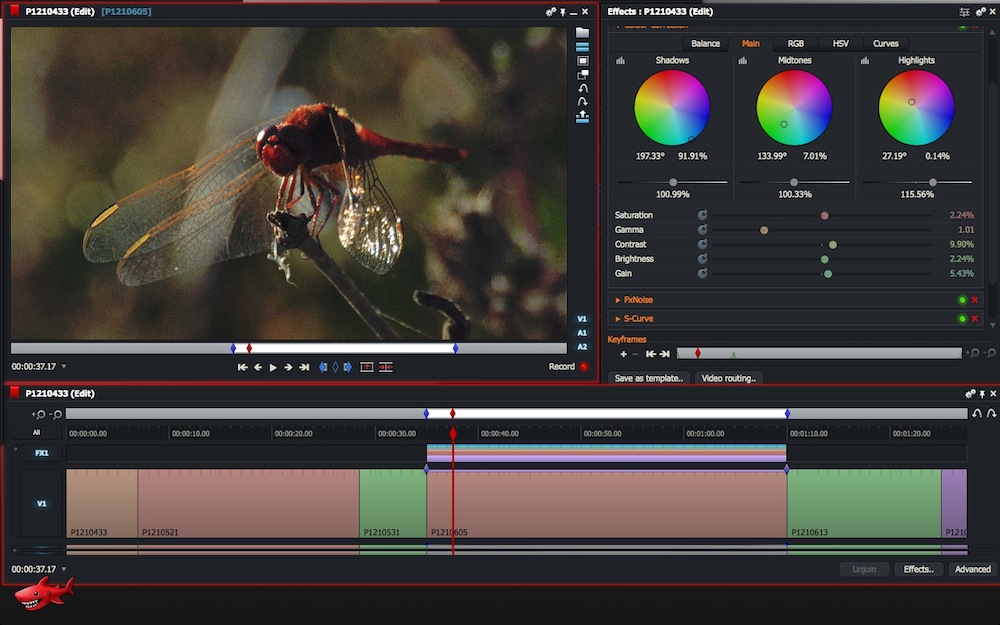This screenshot has width=1000, height=625.
Task: Click the Shadows histogram icon
Action: pyautogui.click(x=620, y=61)
